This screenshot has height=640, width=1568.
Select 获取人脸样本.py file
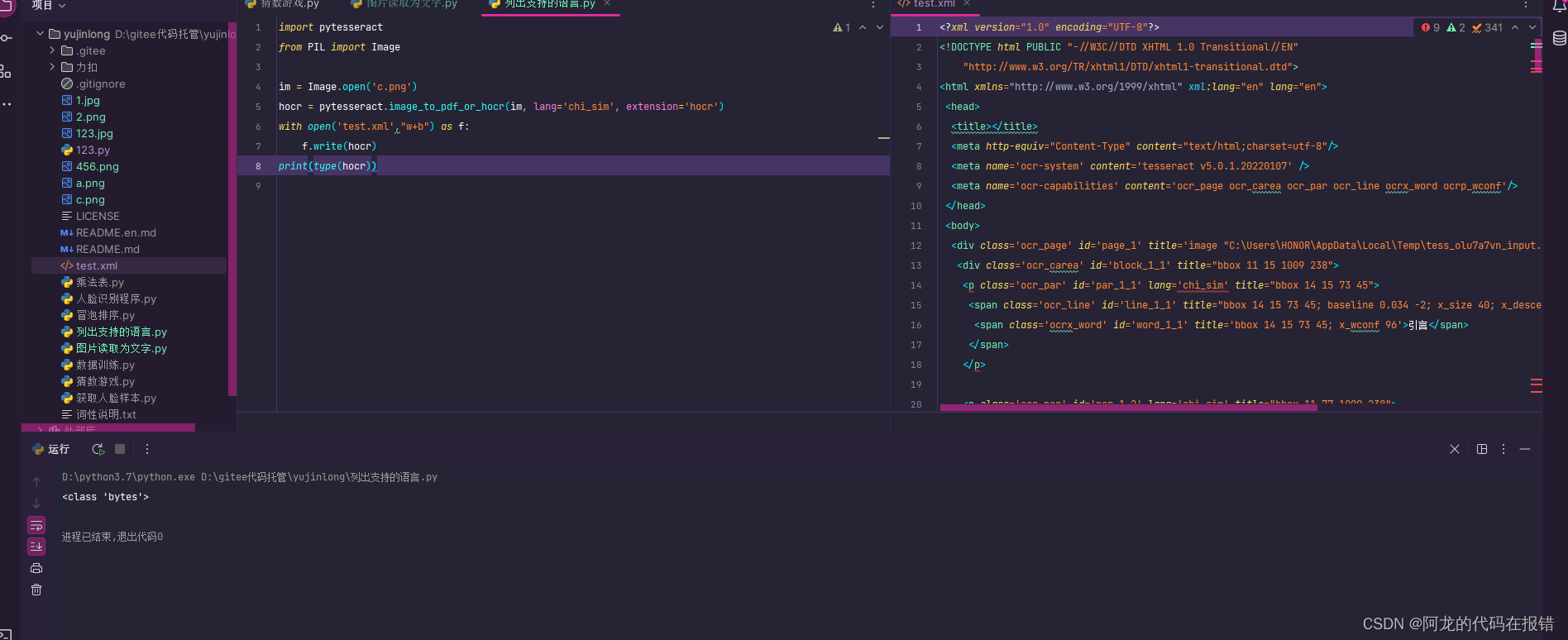pos(109,398)
